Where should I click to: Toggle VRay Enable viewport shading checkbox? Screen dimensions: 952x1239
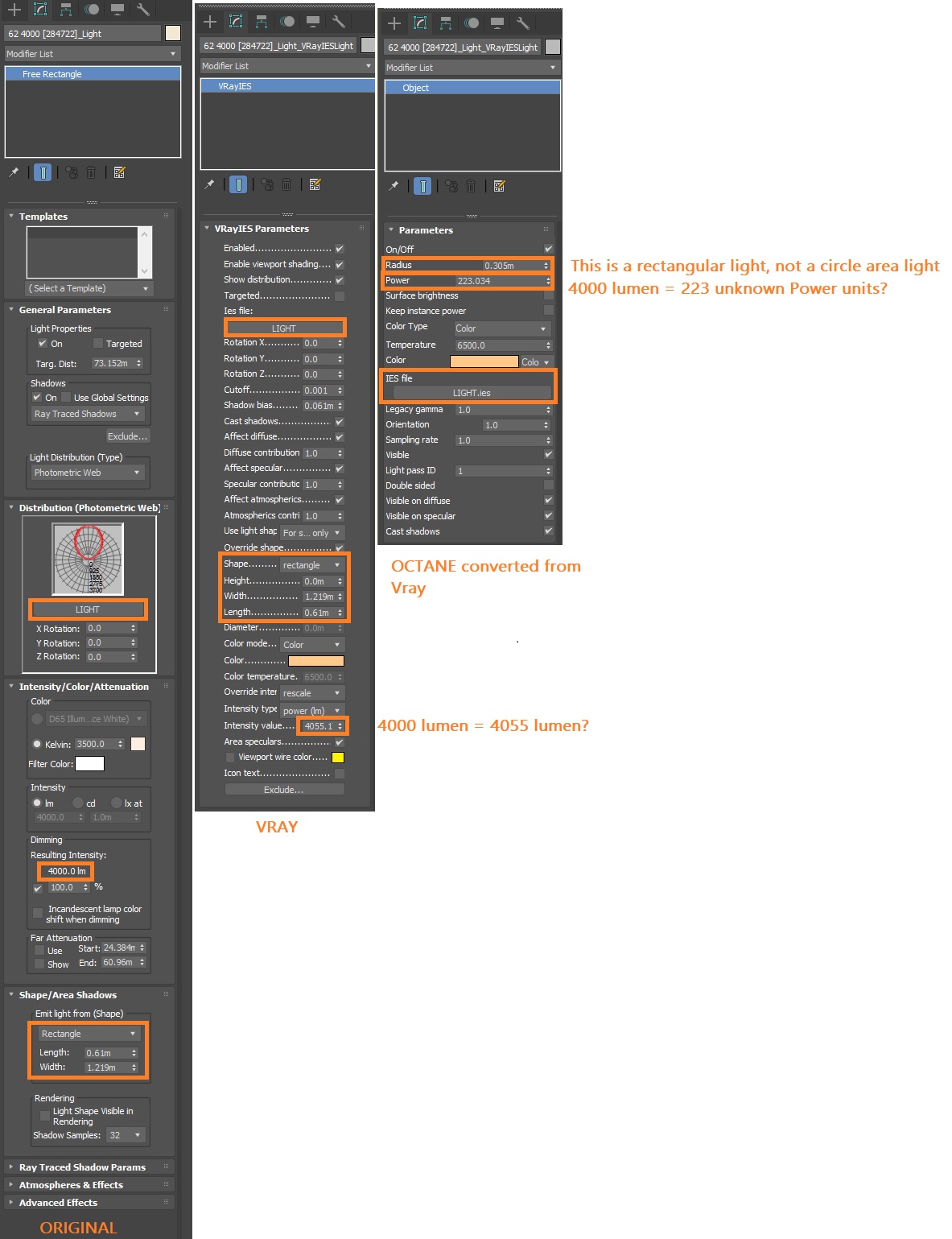[340, 264]
